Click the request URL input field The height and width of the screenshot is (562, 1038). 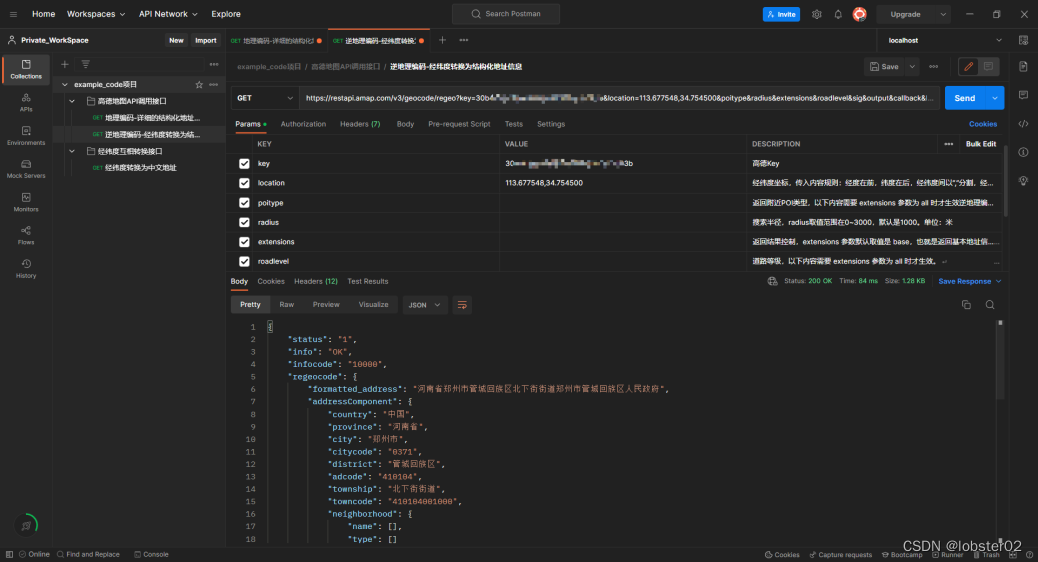click(x=619, y=98)
